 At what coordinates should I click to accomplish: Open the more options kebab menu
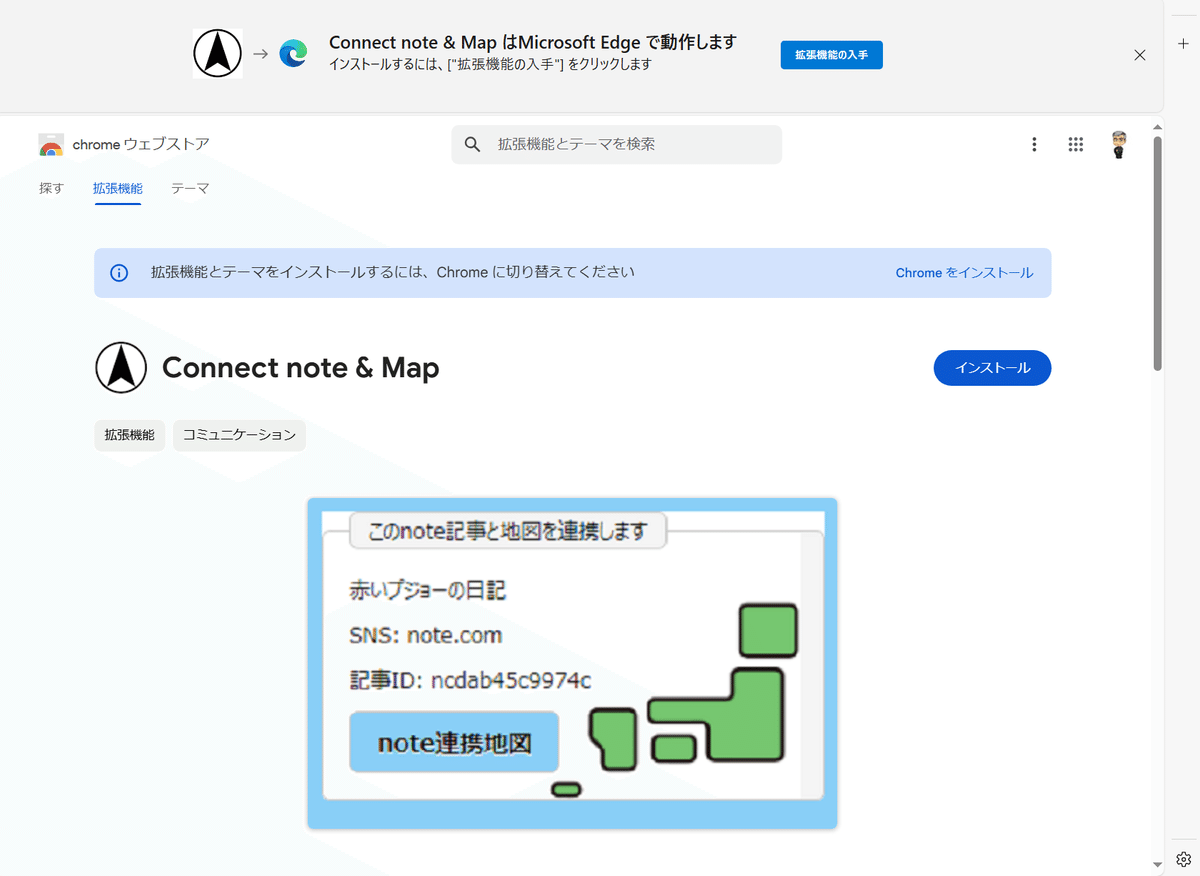pyautogui.click(x=1034, y=144)
